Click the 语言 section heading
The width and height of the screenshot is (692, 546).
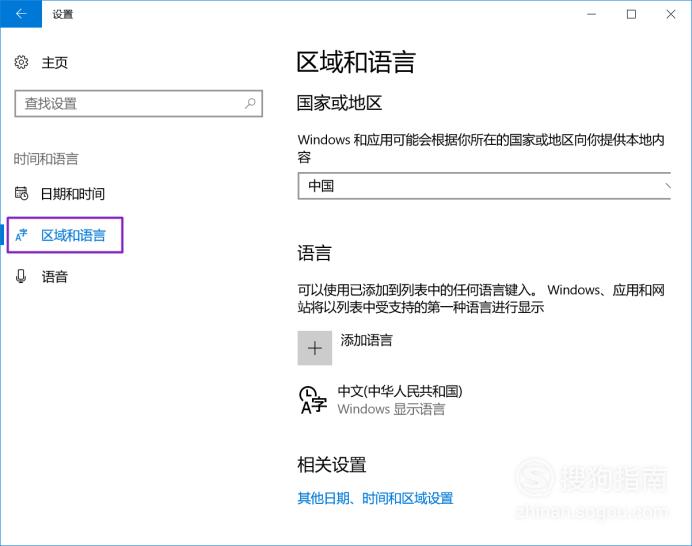pos(314,253)
